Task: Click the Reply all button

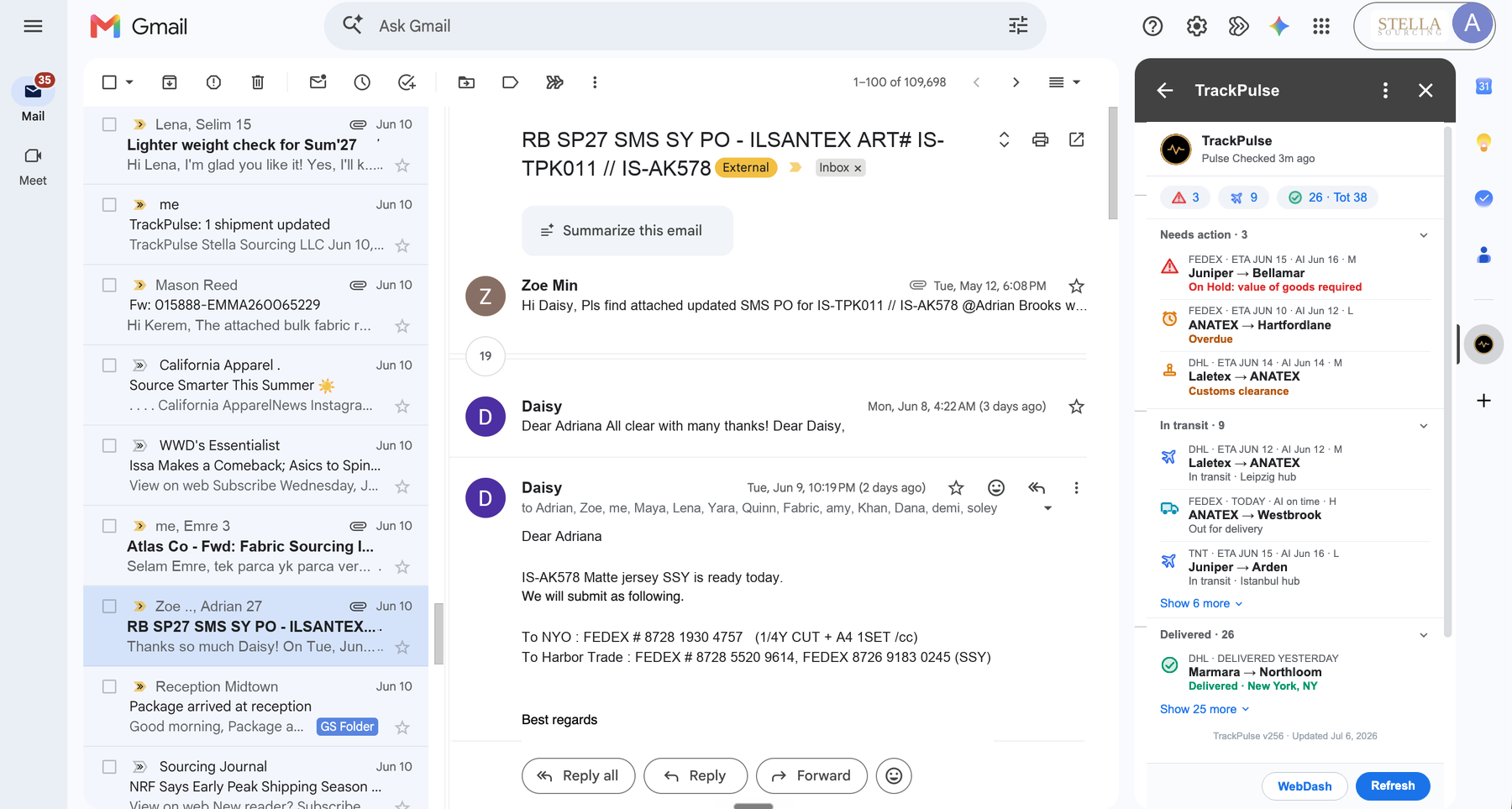Action: [x=579, y=776]
